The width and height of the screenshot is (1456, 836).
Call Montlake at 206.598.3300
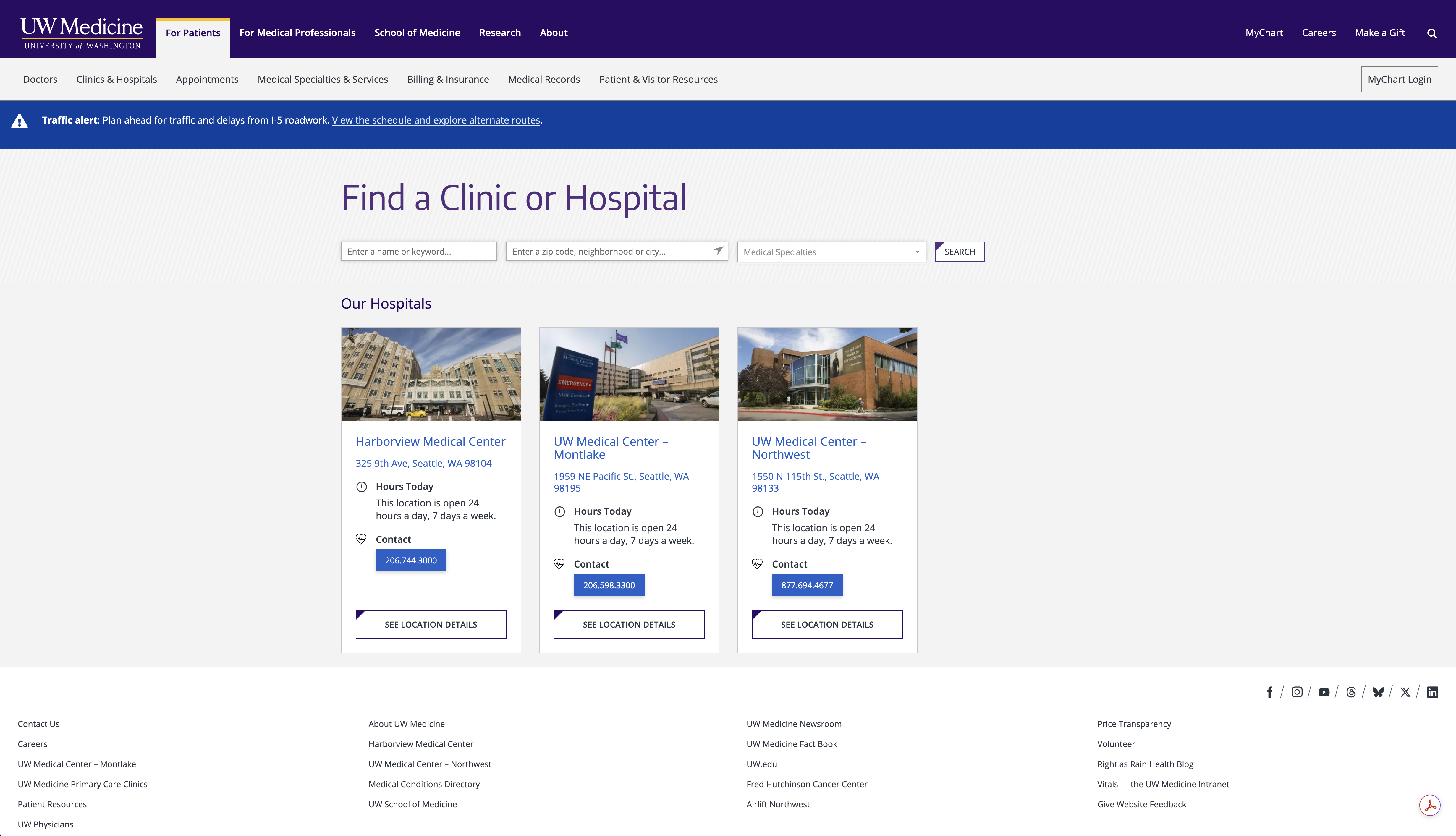click(x=609, y=585)
